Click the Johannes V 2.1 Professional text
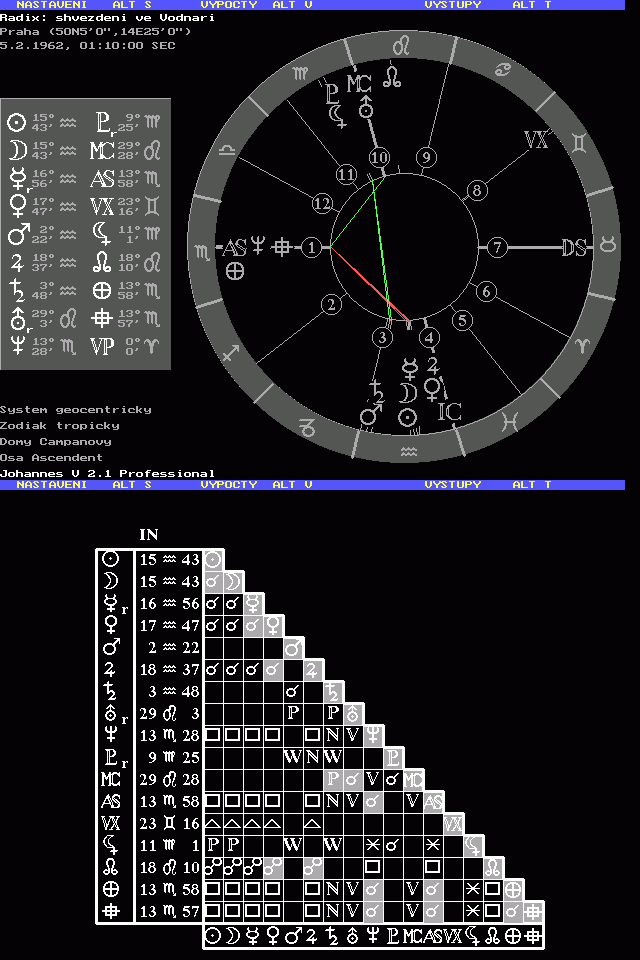Image resolution: width=640 pixels, height=960 pixels. click(107, 473)
